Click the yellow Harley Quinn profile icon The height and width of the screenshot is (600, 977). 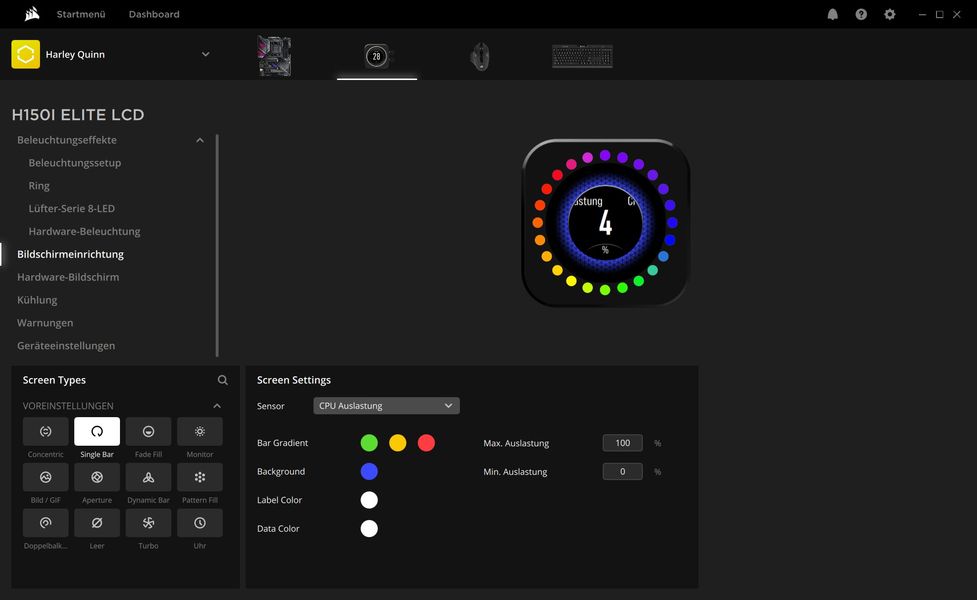point(26,54)
